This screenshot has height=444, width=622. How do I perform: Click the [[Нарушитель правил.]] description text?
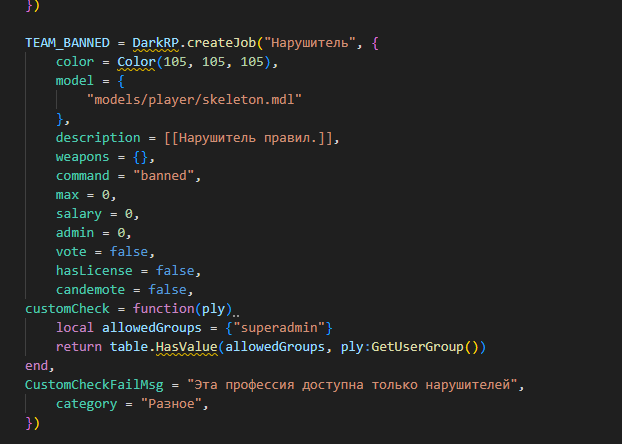[248, 138]
